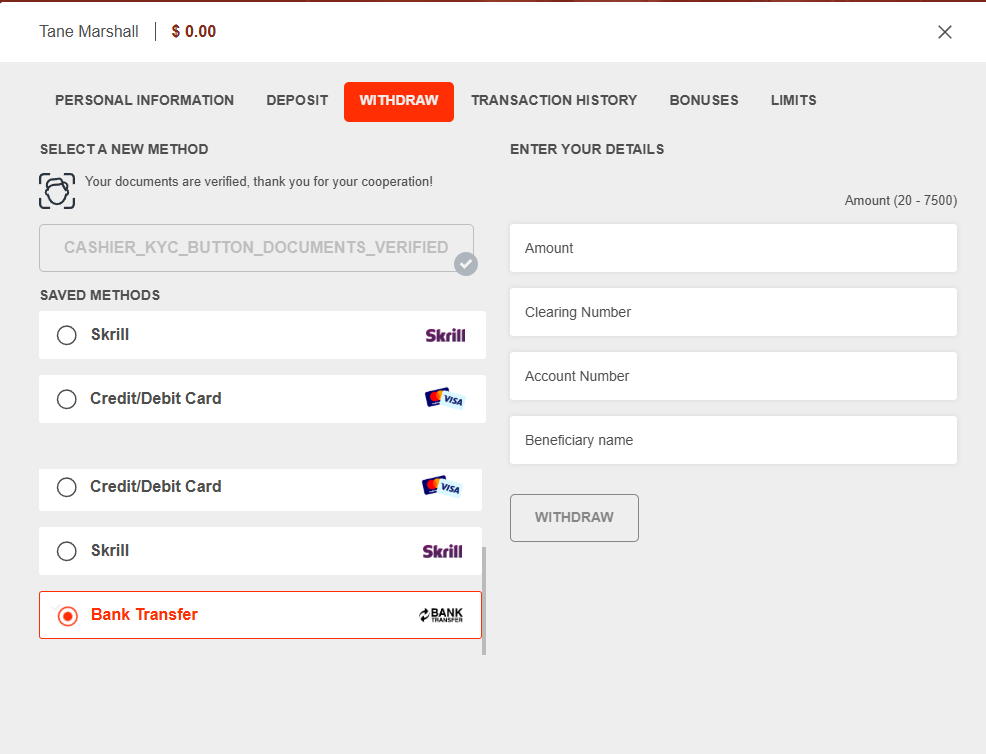The width and height of the screenshot is (986, 754).
Task: Click the Skrill logo under Saved Methods
Action: pos(445,335)
